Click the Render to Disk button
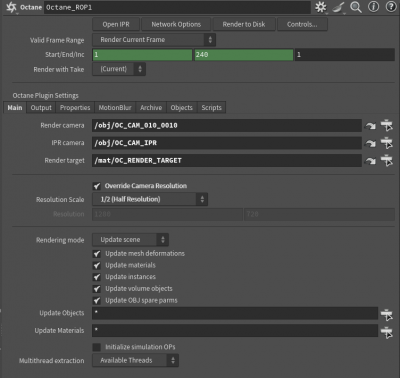Screen dimensions: 400x378 (244, 24)
